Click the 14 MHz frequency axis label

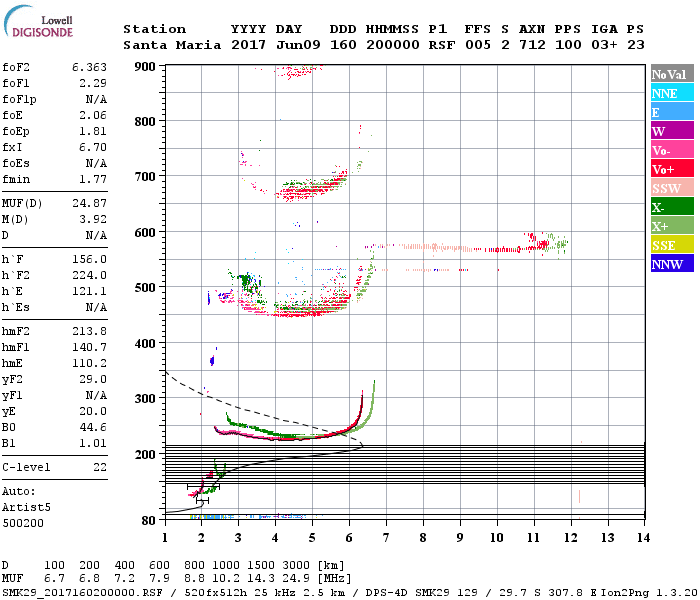click(643, 538)
